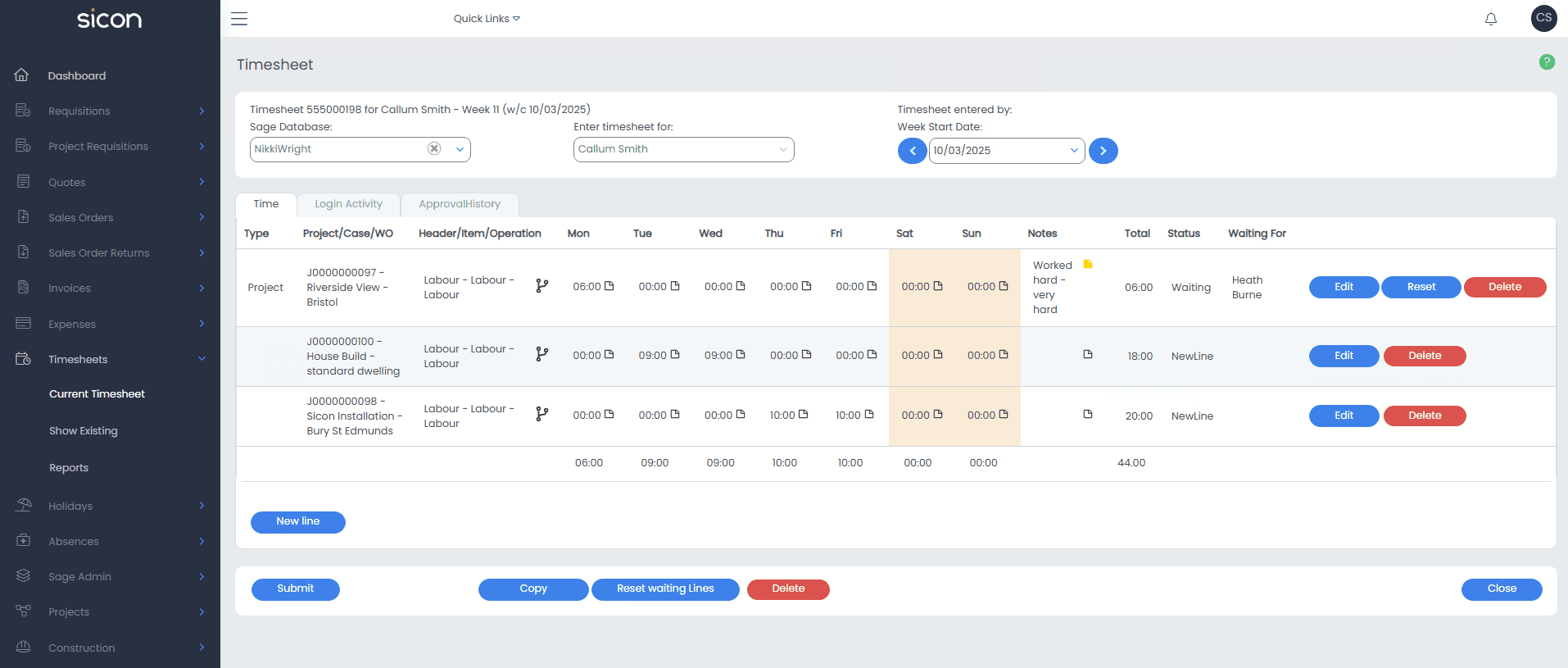The image size is (1568, 668).
Task: Click Copy timesheet button
Action: 533,589
